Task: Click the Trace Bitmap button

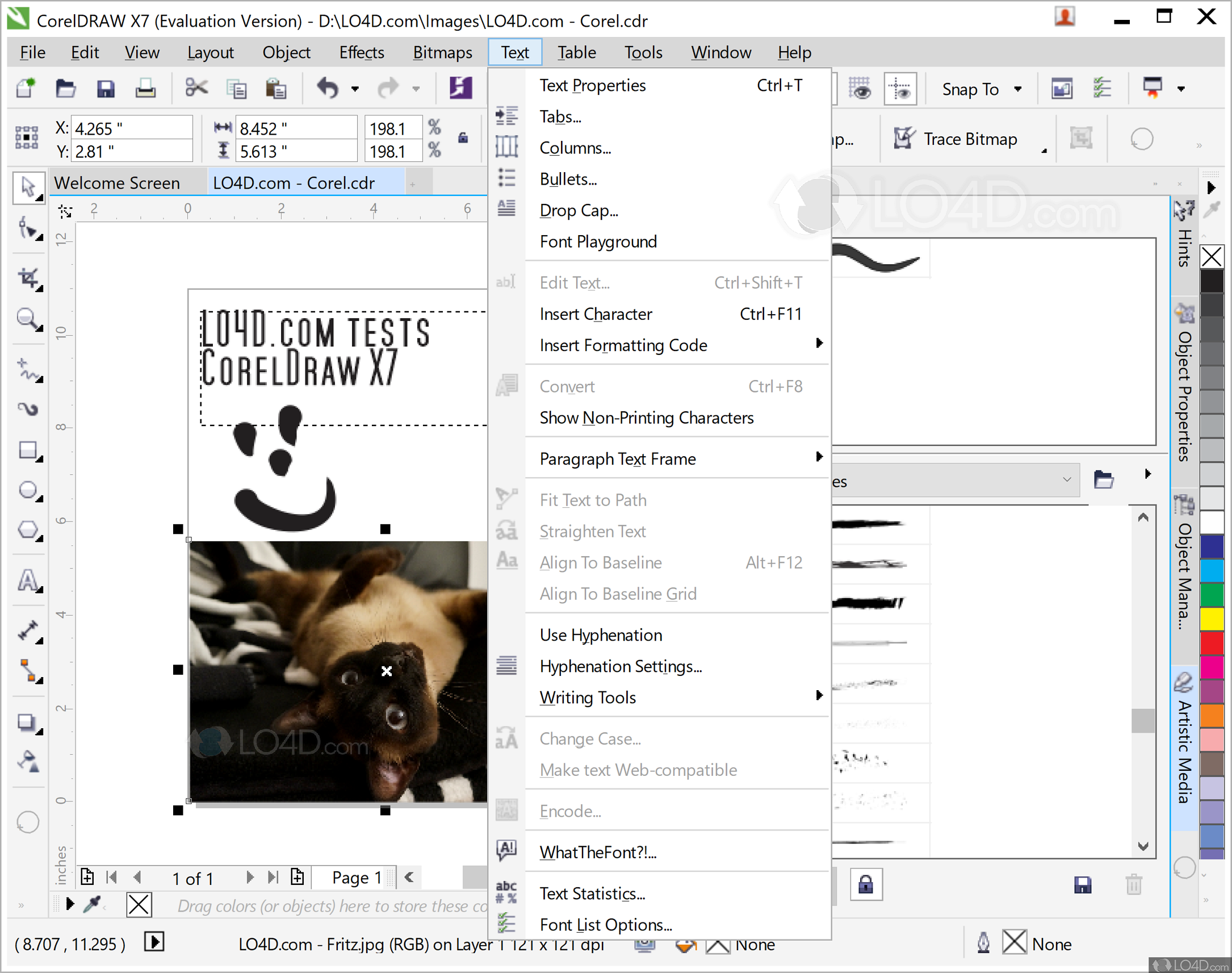Action: point(969,139)
